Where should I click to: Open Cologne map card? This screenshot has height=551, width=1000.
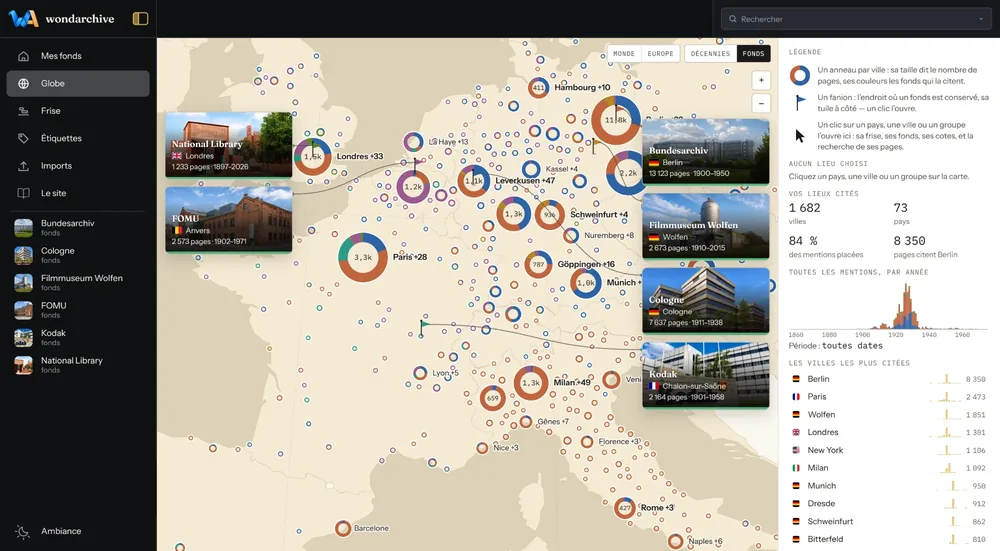point(705,301)
